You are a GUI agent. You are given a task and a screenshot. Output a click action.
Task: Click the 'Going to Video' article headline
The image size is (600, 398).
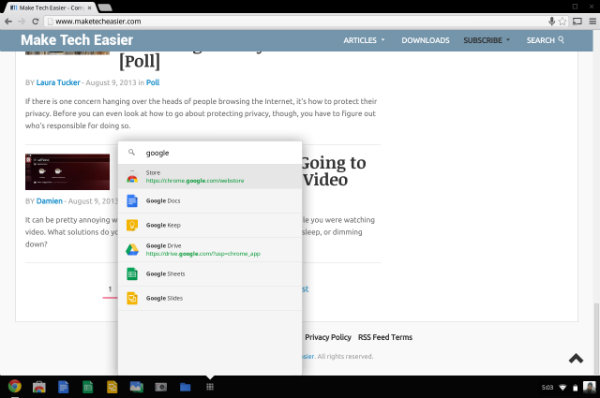pyautogui.click(x=334, y=171)
